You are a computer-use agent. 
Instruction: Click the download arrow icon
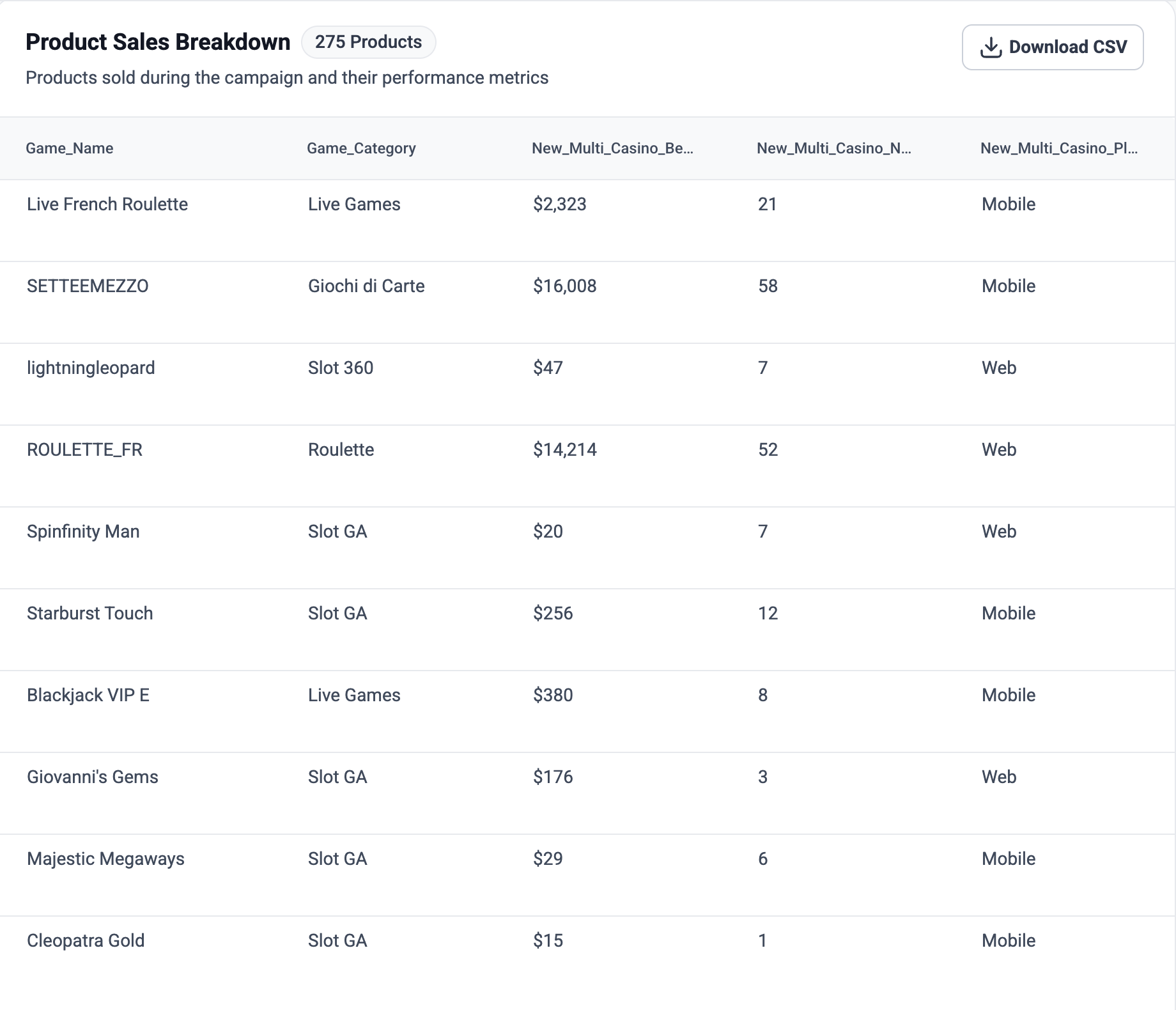click(991, 47)
